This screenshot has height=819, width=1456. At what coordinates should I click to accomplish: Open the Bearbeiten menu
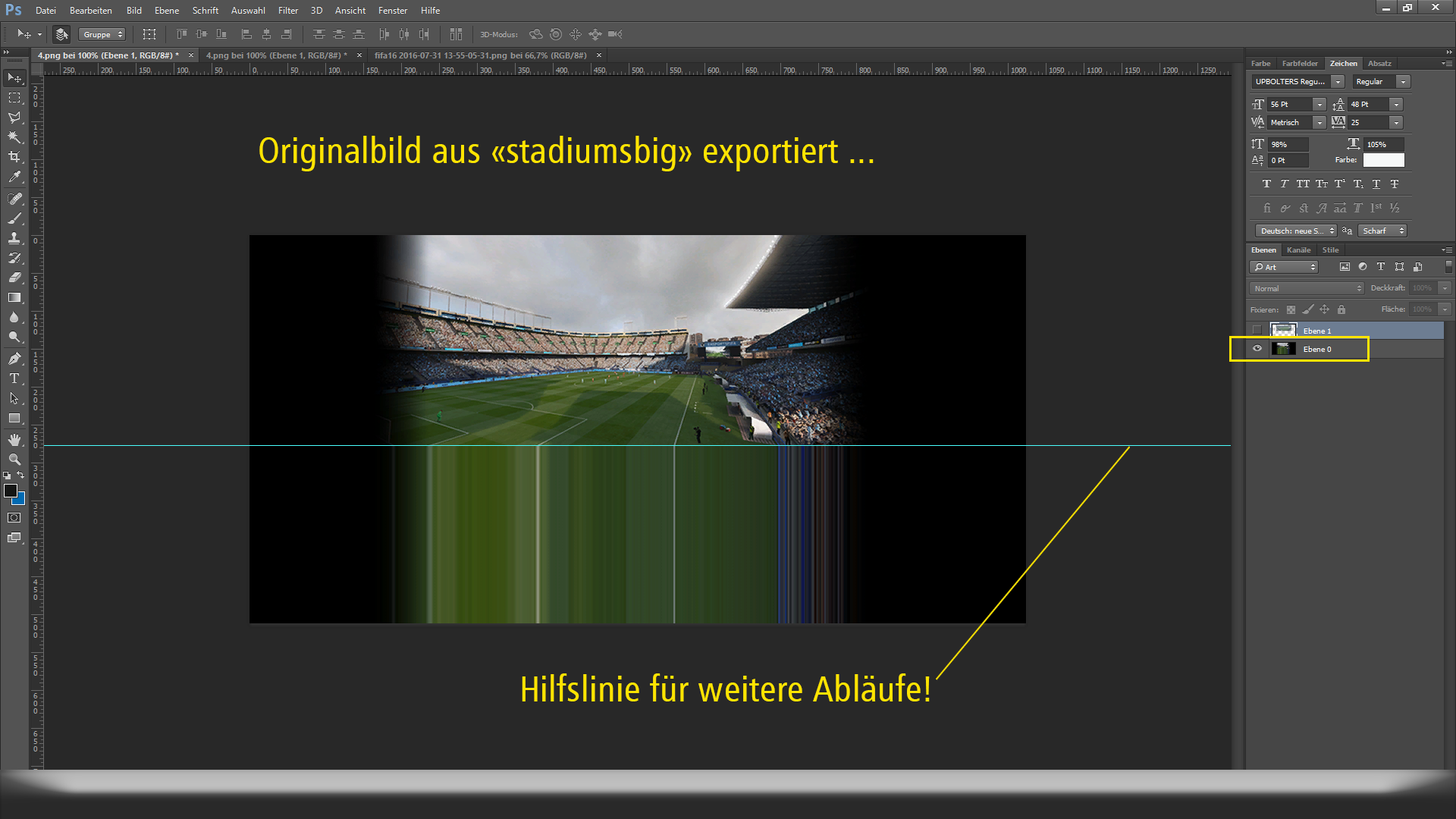(91, 11)
